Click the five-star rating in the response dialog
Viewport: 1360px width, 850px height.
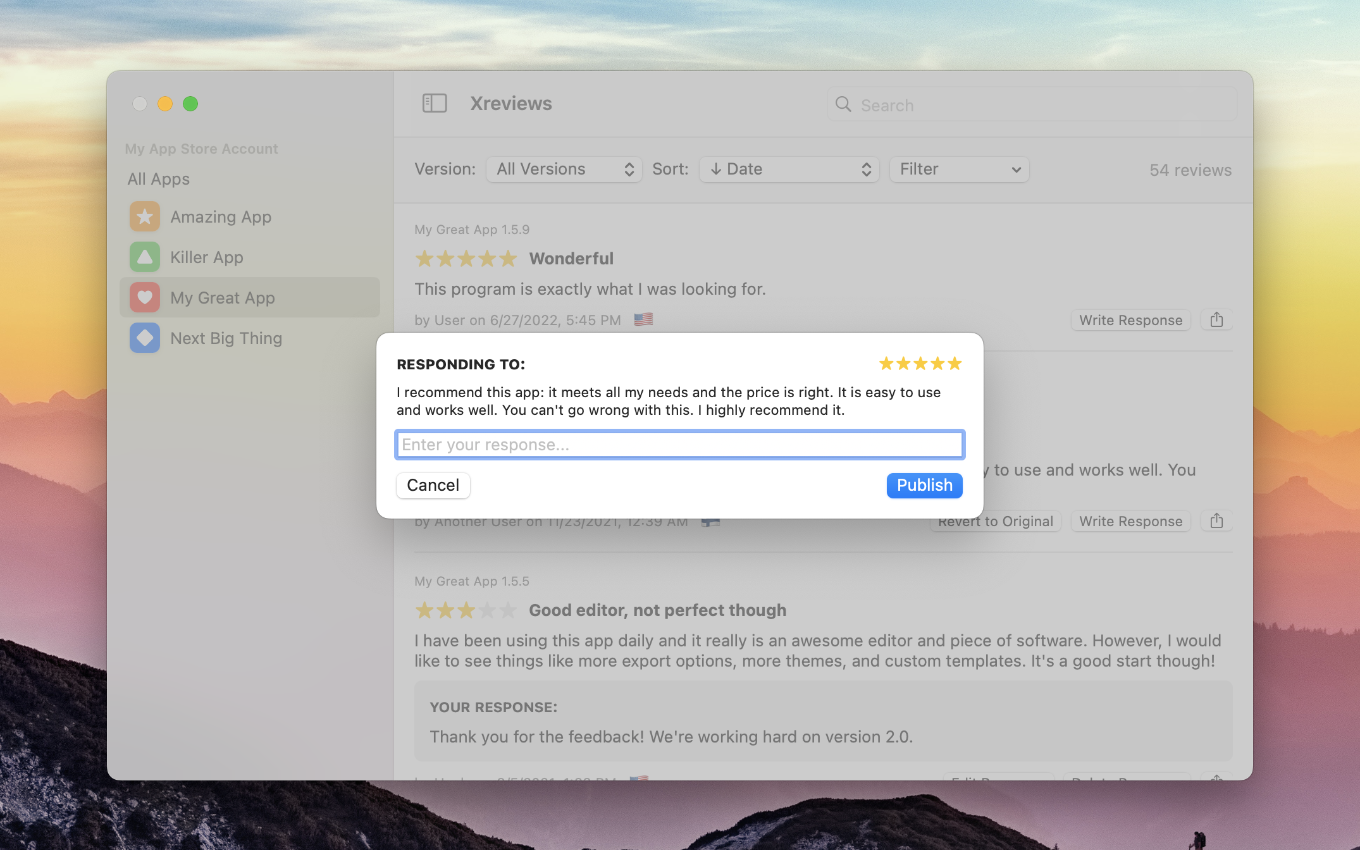coord(920,363)
